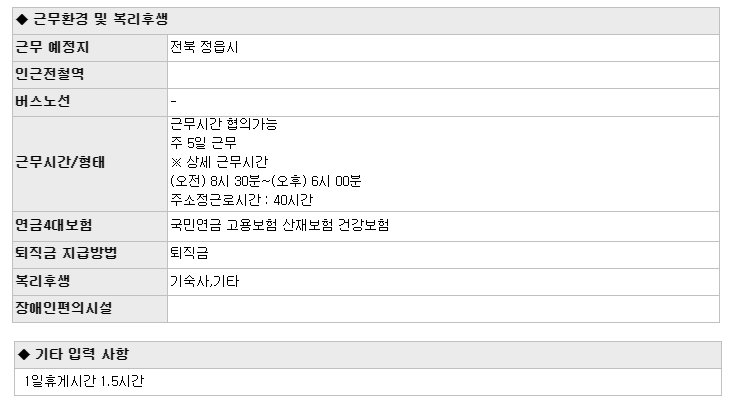This screenshot has width=732, height=411.
Task: Click the 상세 근무시간 note line
Action: click(x=219, y=162)
